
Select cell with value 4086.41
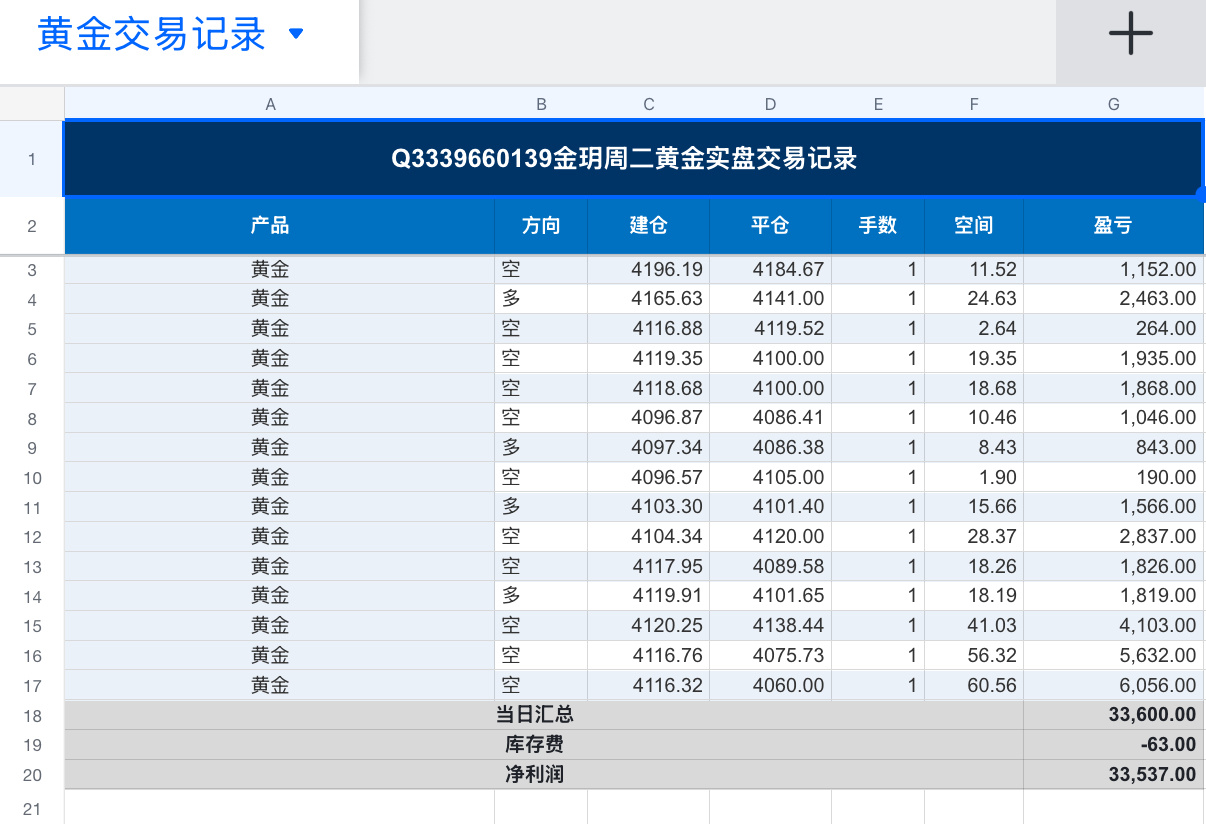click(770, 417)
